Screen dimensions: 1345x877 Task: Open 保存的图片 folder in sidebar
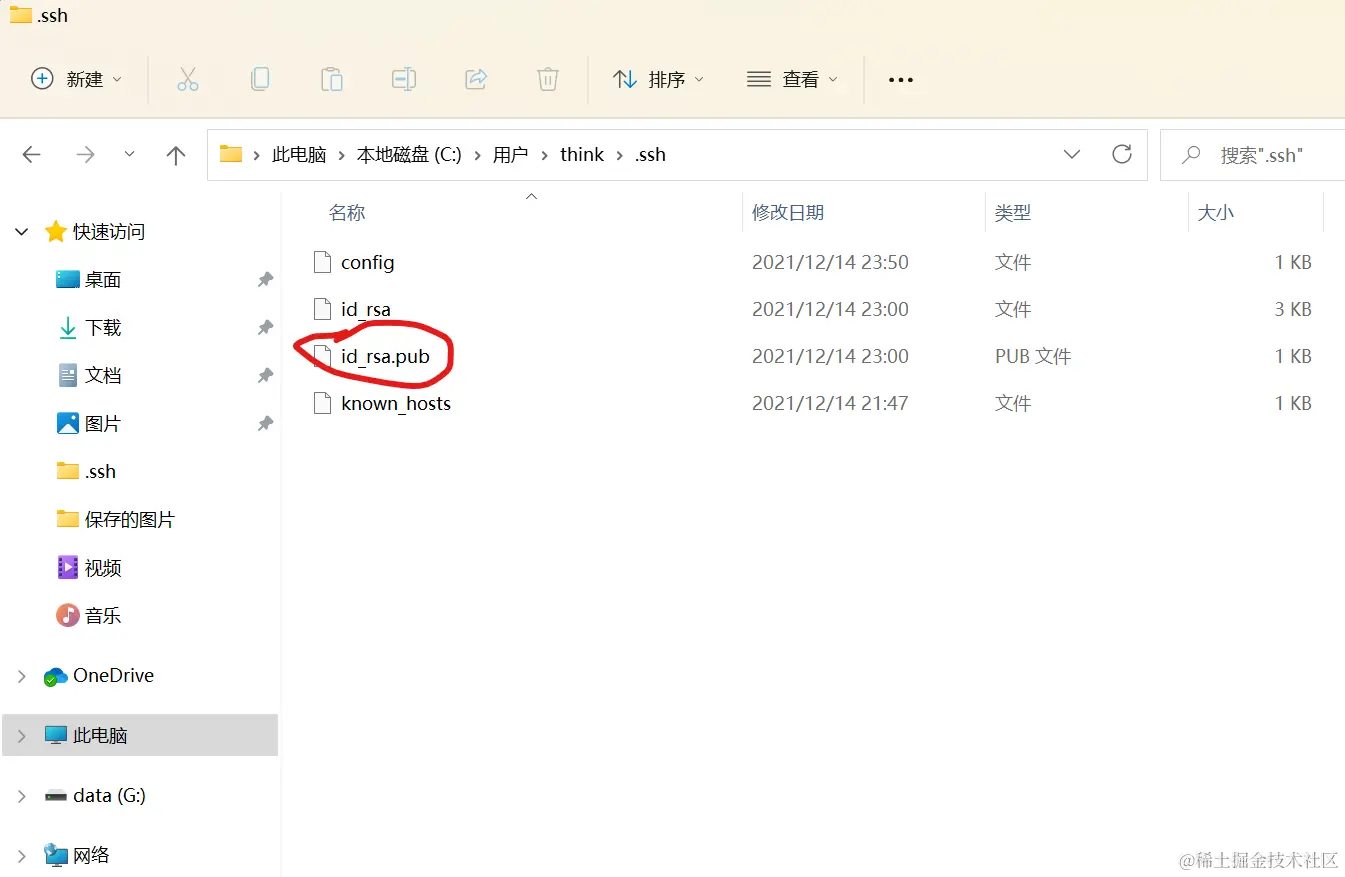point(129,520)
